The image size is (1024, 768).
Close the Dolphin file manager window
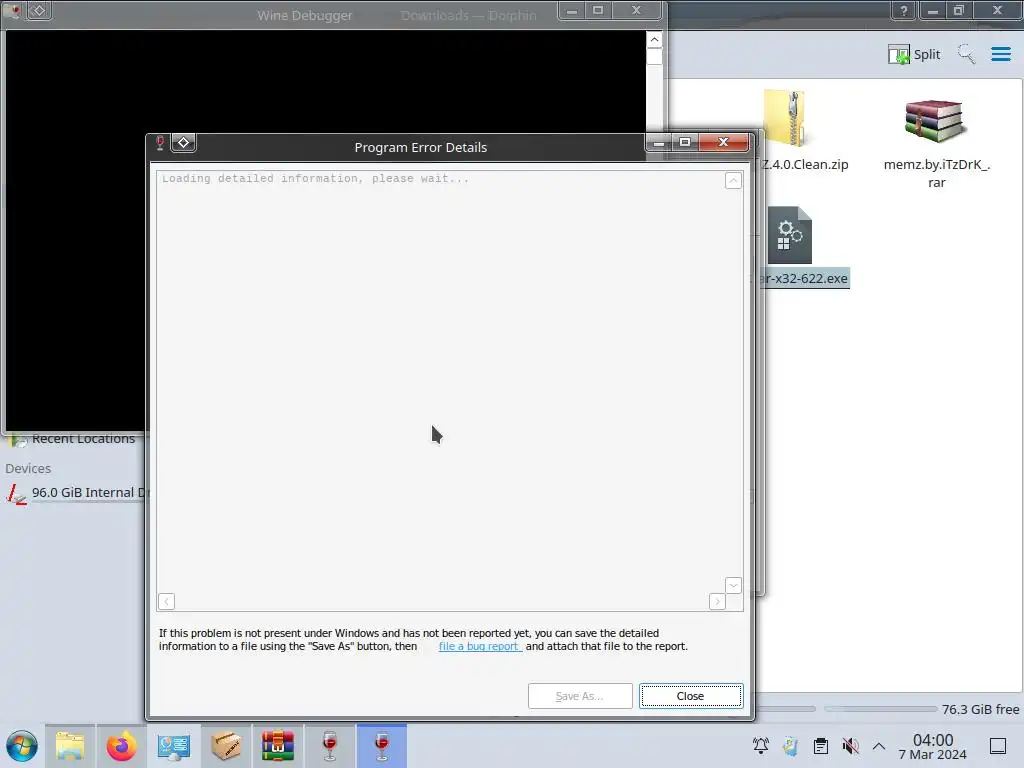tap(997, 10)
